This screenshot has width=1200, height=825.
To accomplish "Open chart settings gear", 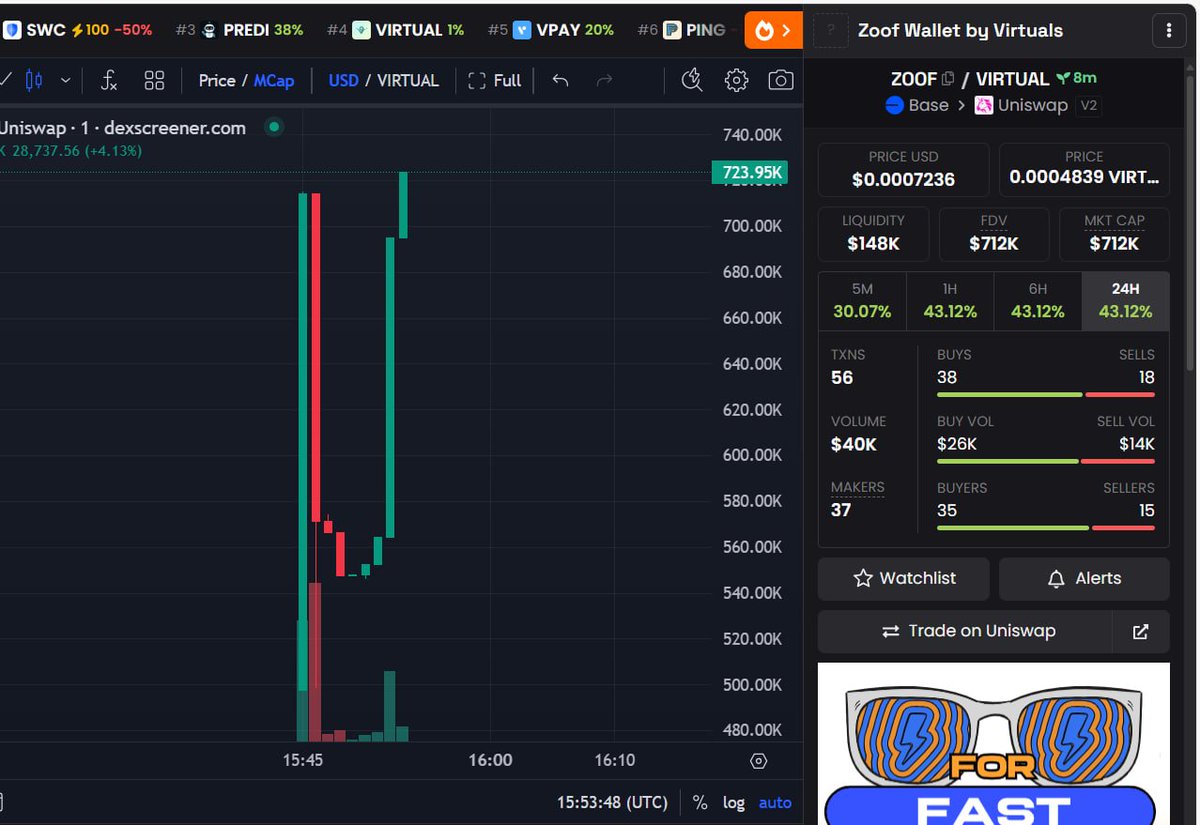I will point(737,80).
